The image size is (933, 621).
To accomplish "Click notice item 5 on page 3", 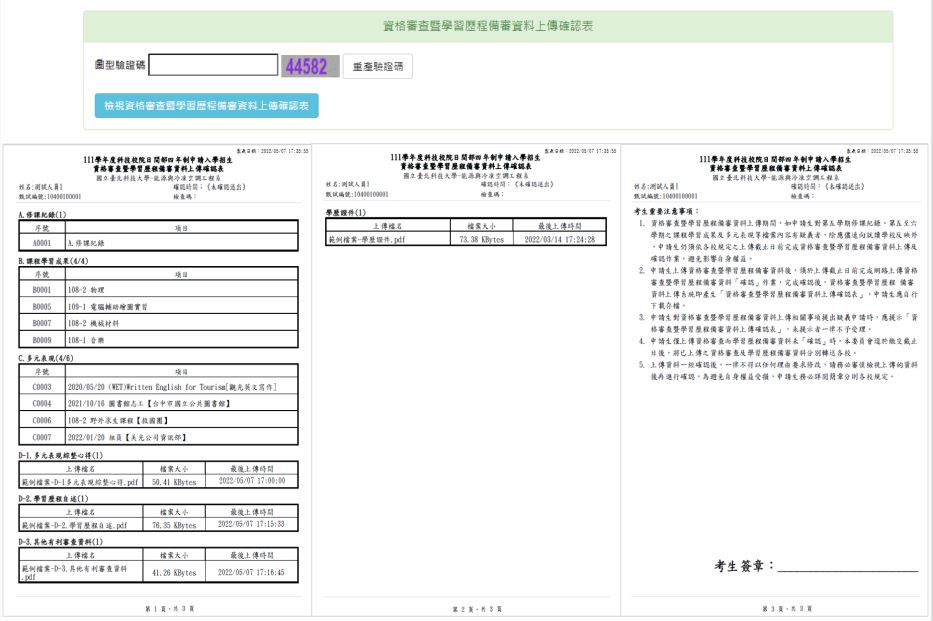I will 778,371.
